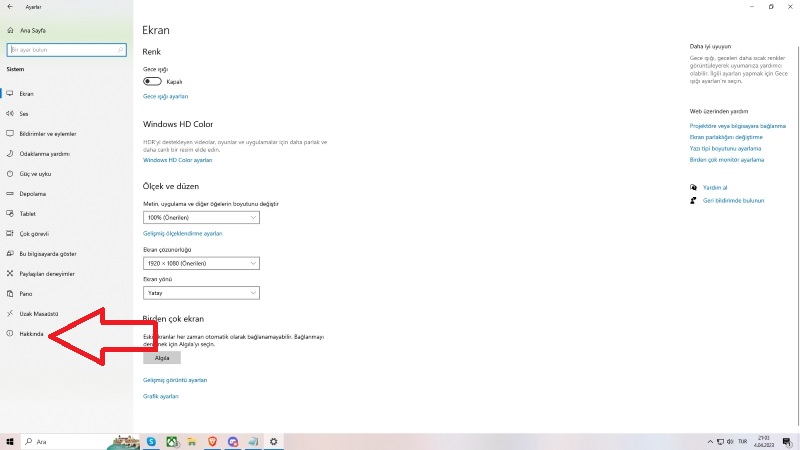
Task: Show hidden system tray icons
Action: click(710, 442)
